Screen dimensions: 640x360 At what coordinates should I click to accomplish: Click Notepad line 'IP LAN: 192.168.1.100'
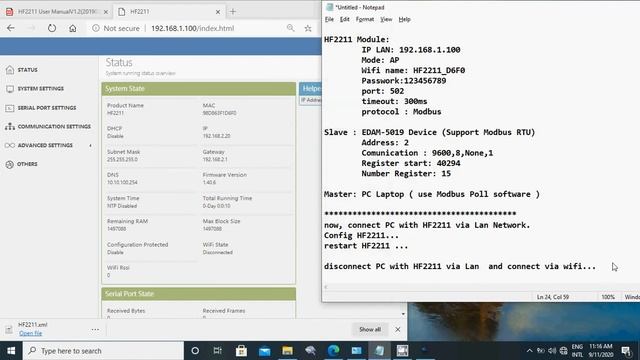coord(411,50)
